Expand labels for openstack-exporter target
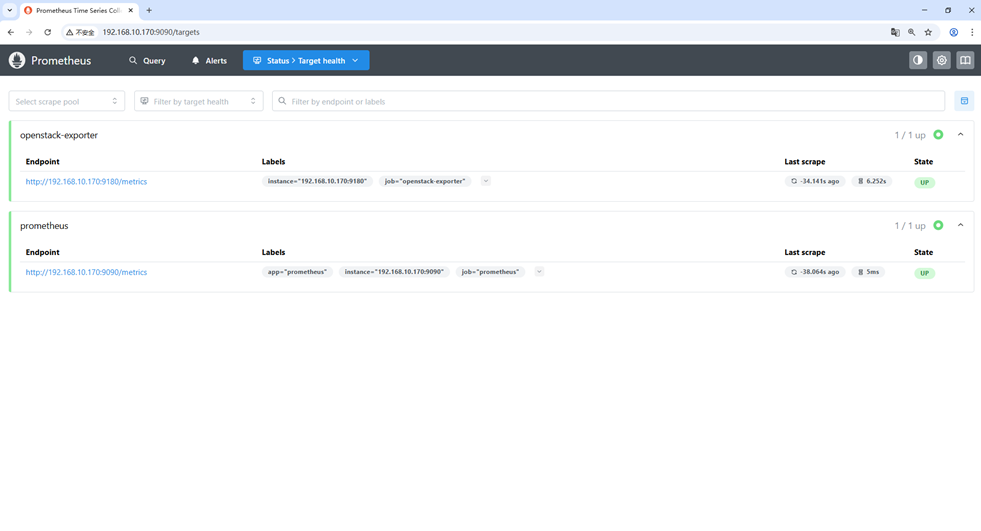 (485, 181)
